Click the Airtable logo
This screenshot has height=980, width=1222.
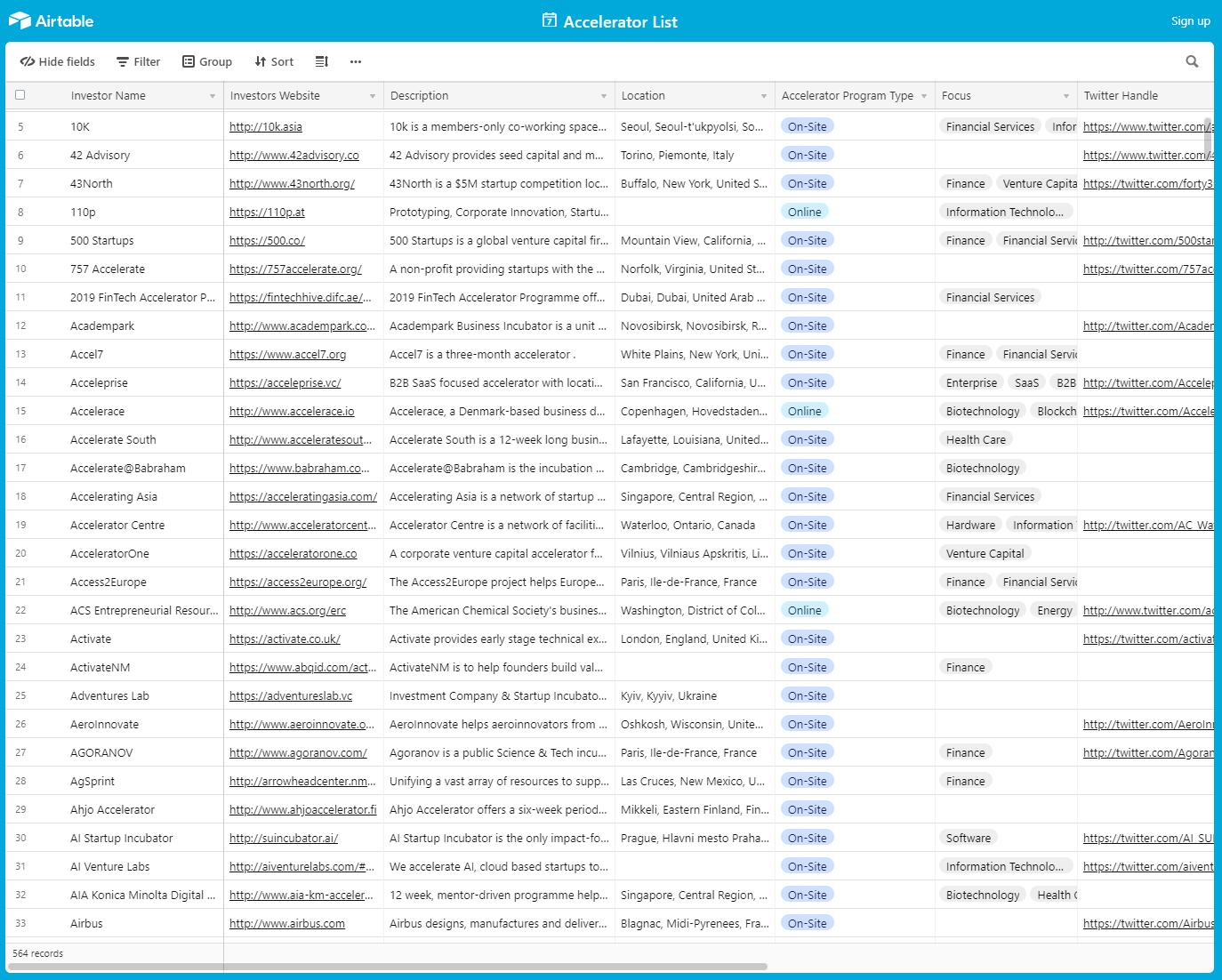click(51, 20)
